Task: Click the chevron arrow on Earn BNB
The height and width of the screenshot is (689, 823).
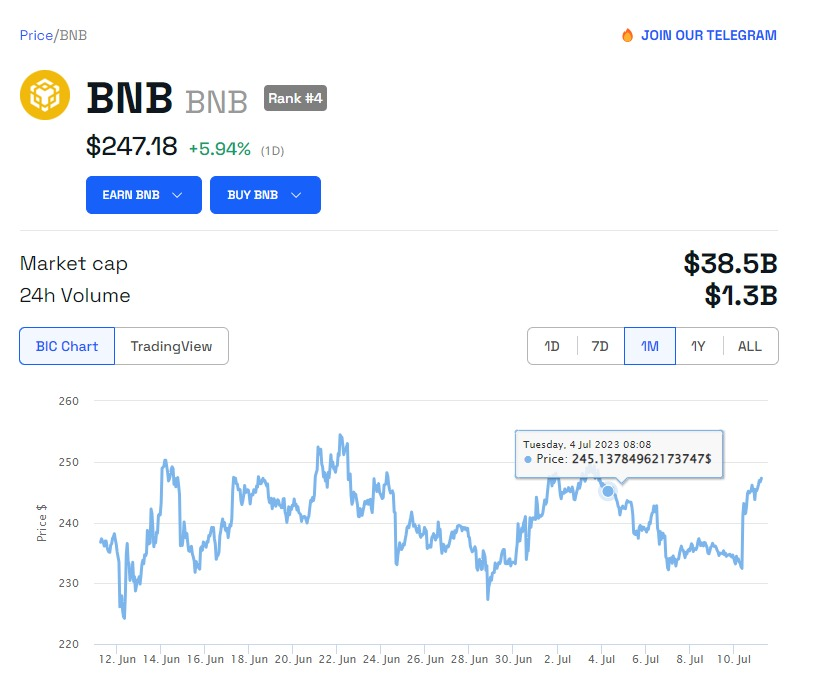Action: coord(177,195)
